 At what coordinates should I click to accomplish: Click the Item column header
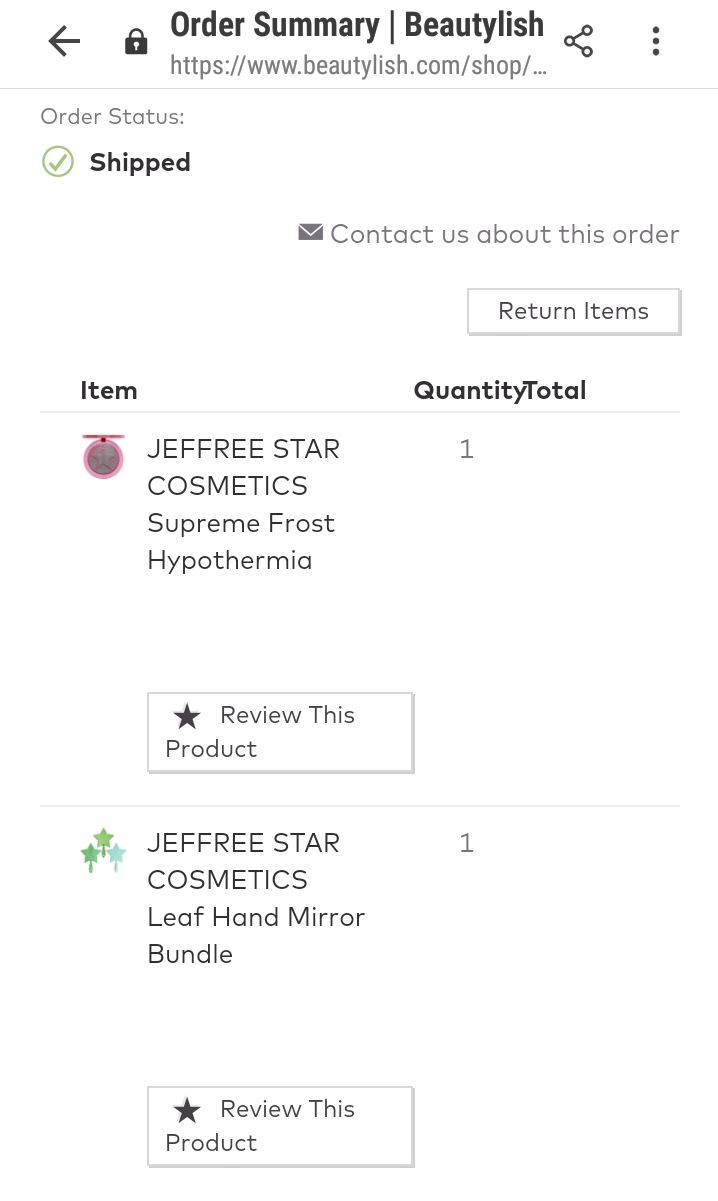[109, 390]
